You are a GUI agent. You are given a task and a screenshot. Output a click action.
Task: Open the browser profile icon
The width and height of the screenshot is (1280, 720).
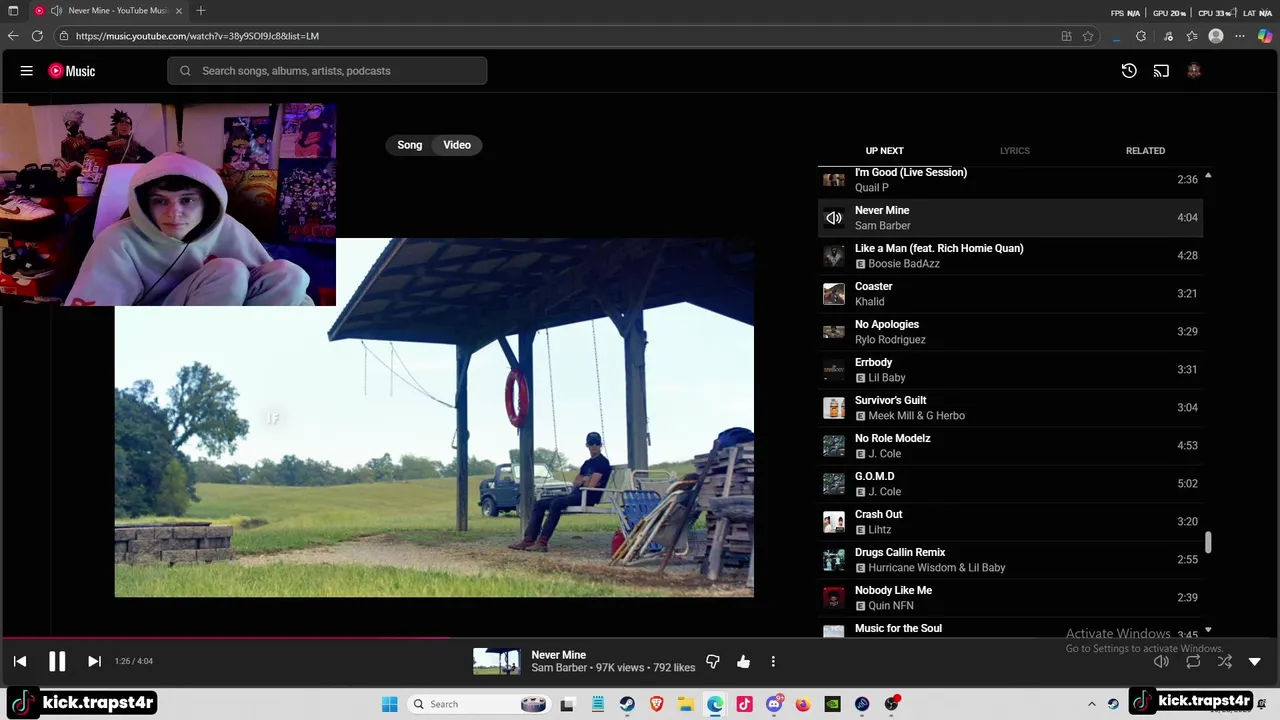[x=1216, y=36]
